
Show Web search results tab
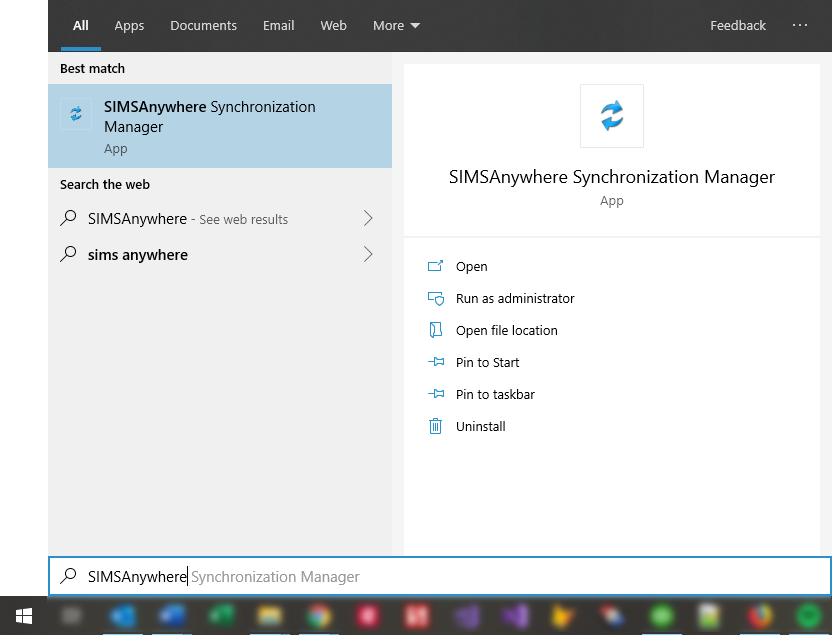click(x=333, y=25)
